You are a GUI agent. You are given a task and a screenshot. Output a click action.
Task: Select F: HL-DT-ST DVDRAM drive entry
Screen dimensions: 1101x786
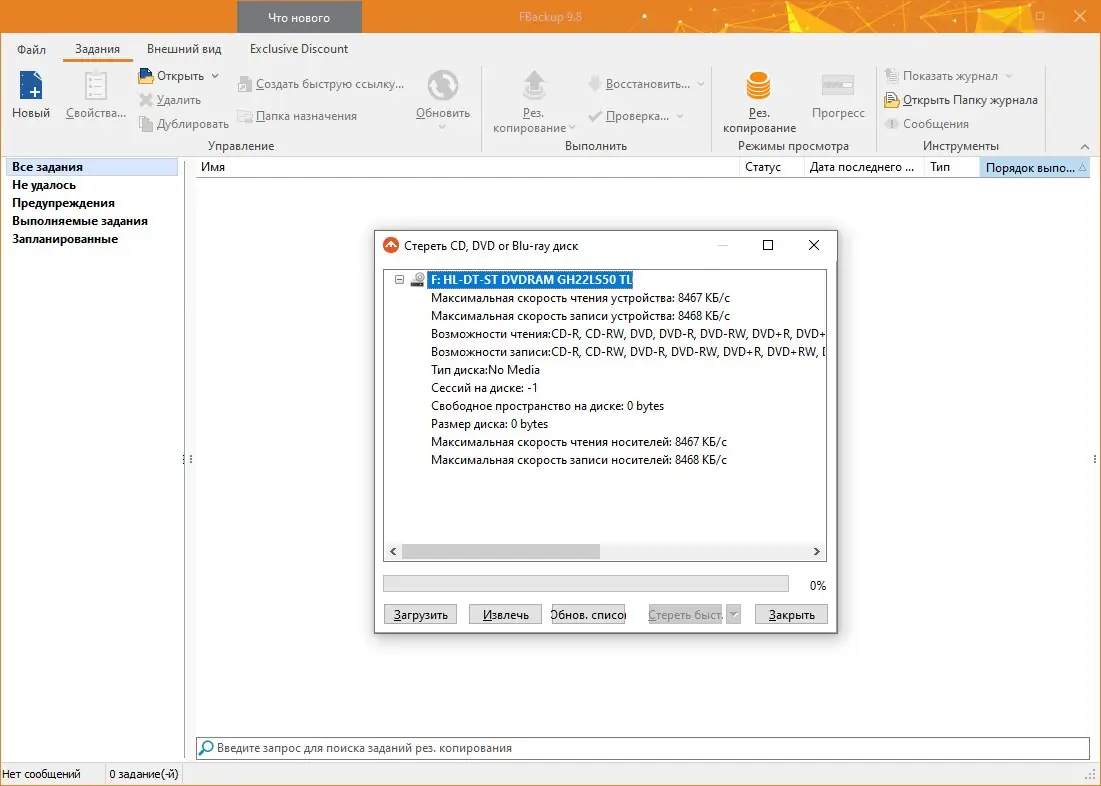click(x=531, y=280)
